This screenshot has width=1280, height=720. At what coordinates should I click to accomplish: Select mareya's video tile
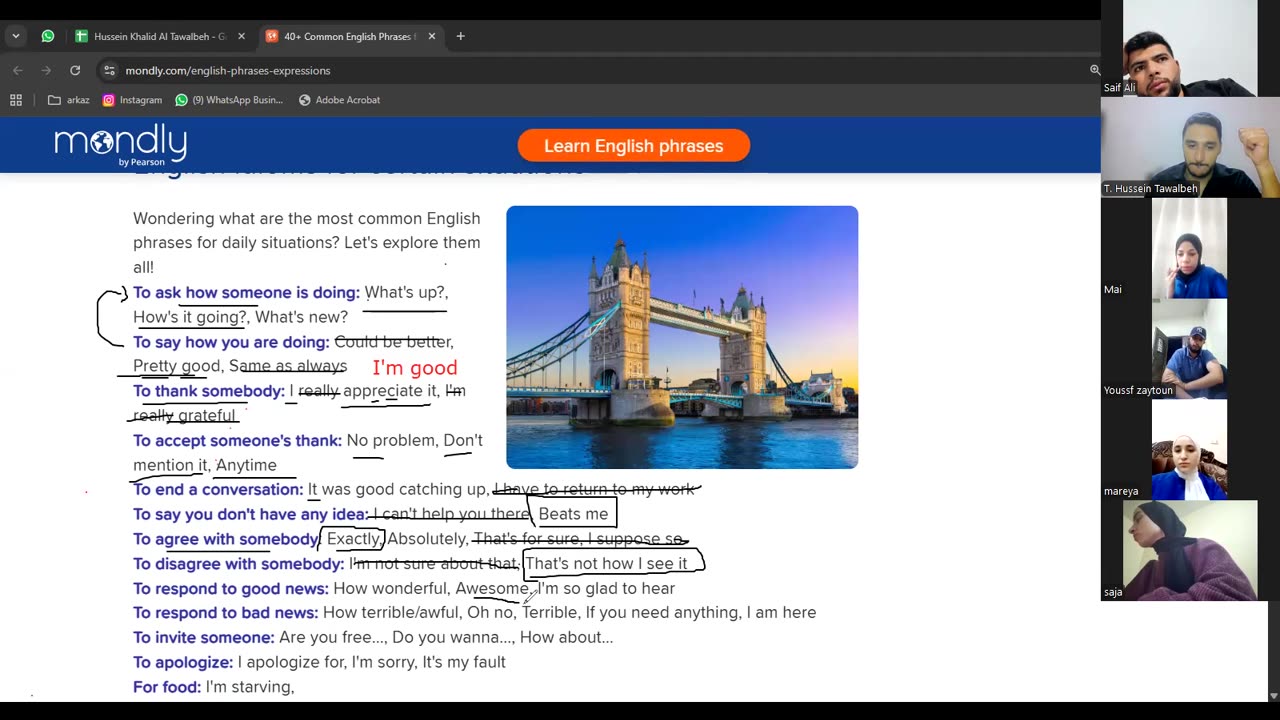1190,450
